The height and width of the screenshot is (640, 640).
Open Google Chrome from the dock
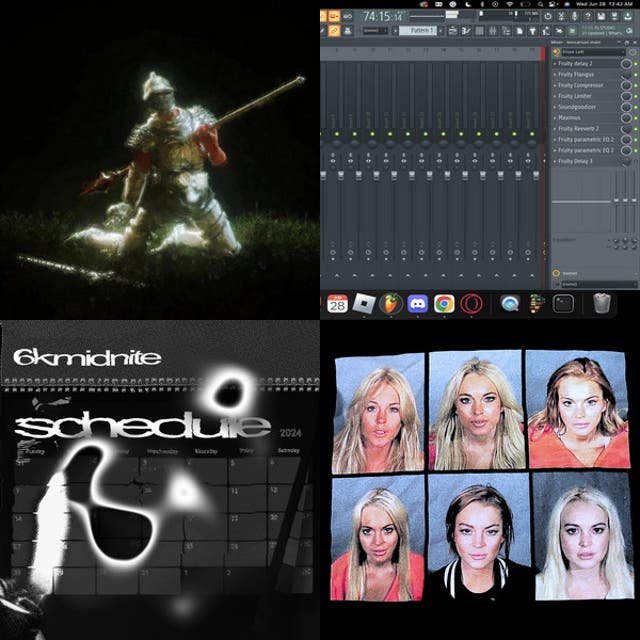[x=444, y=304]
